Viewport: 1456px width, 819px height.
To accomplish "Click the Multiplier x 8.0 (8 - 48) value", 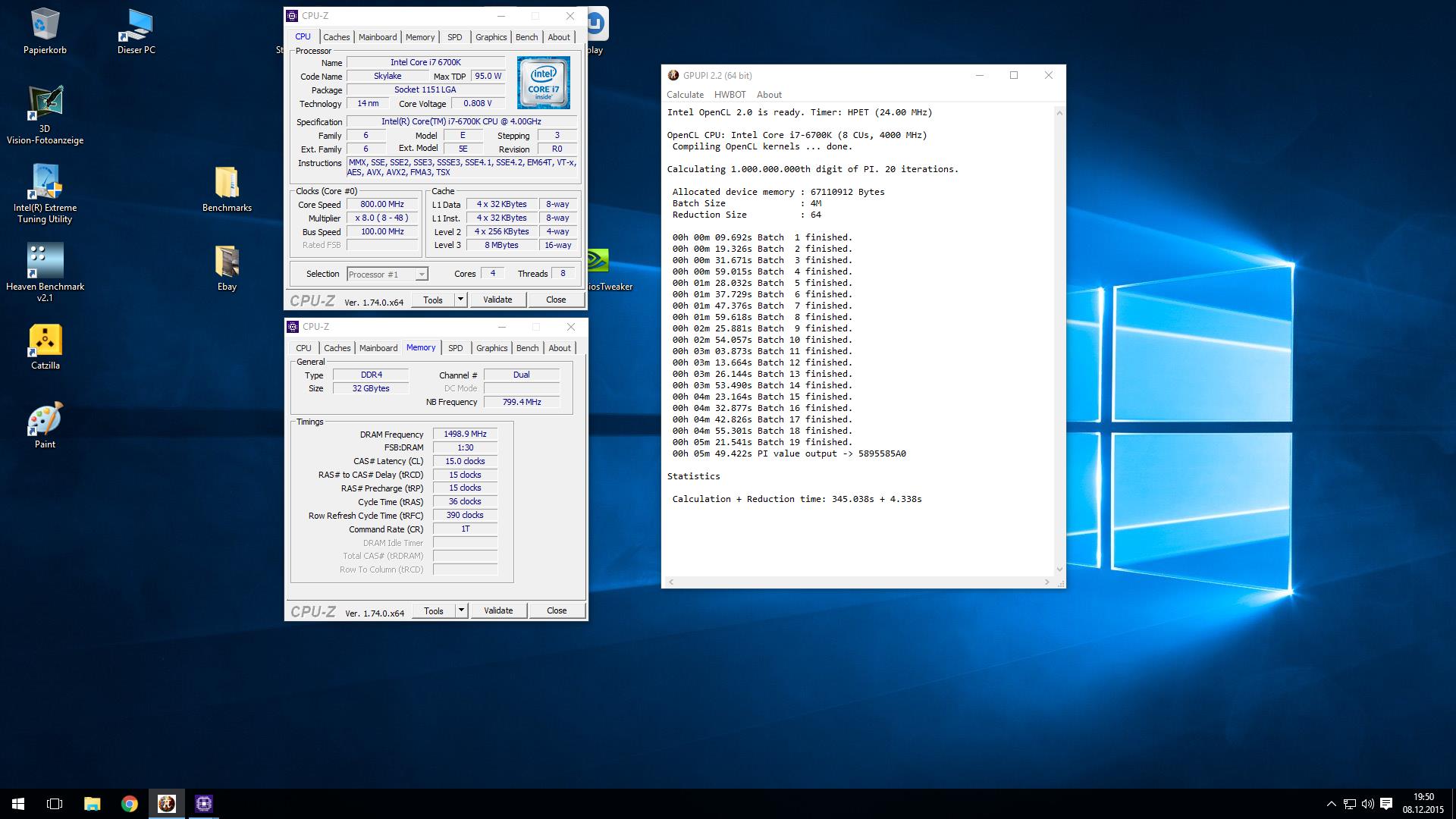I will click(x=382, y=218).
